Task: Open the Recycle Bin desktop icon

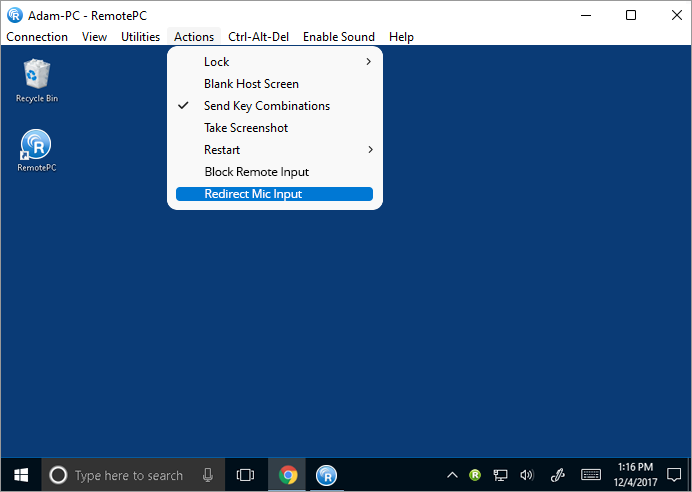Action: 37,81
